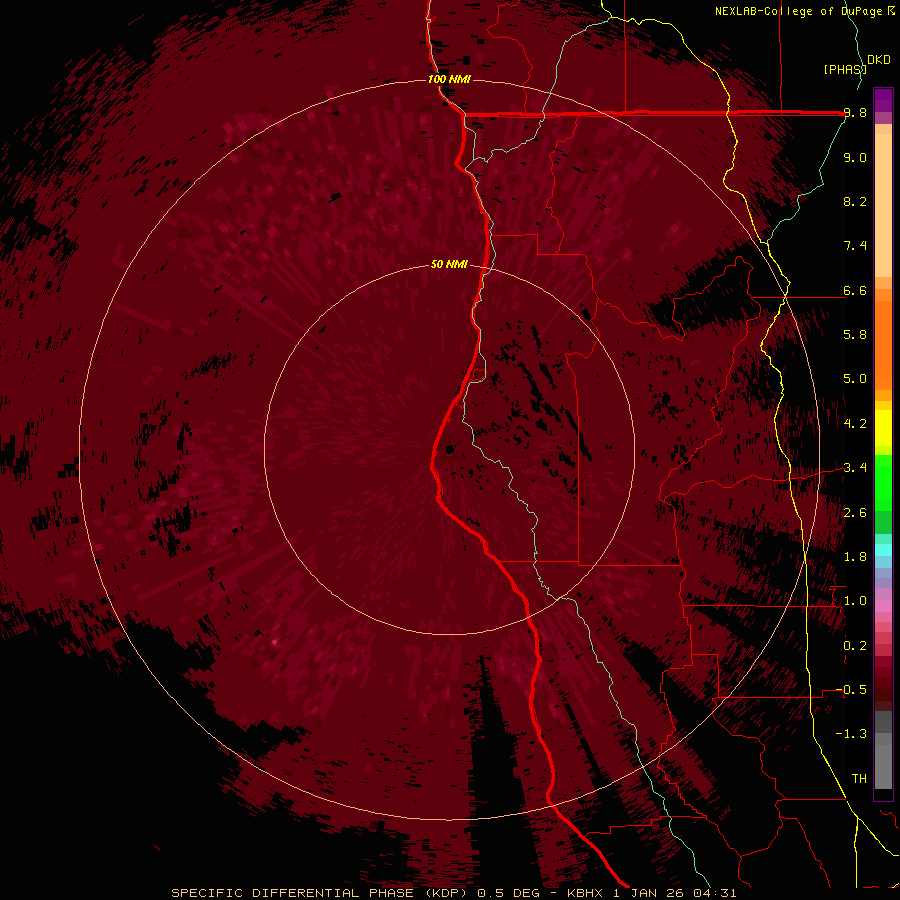
Task: Click the -0.5 legend value
Action: (852, 689)
